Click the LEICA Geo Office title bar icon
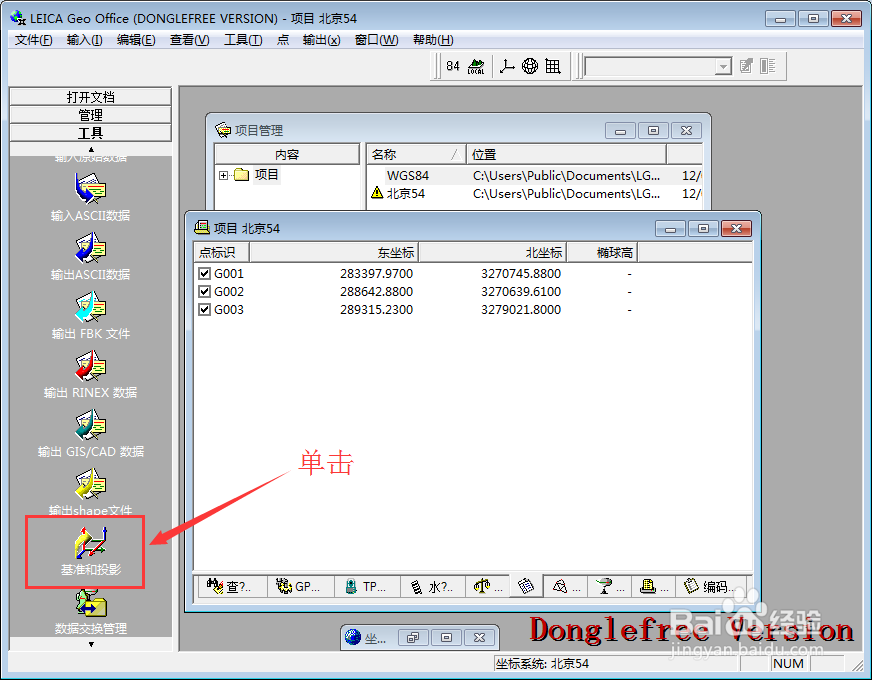Screen dimensions: 872x680 point(18,18)
